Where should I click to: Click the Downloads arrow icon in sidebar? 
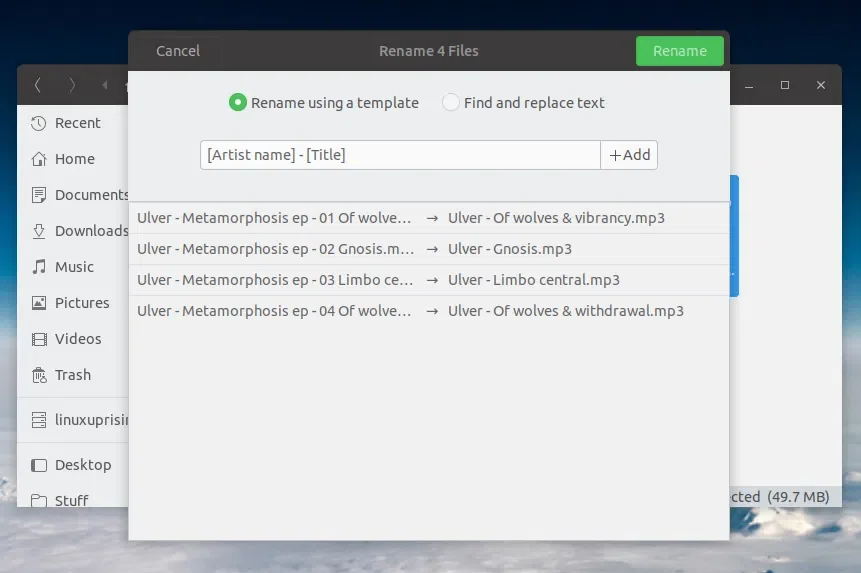[39, 231]
